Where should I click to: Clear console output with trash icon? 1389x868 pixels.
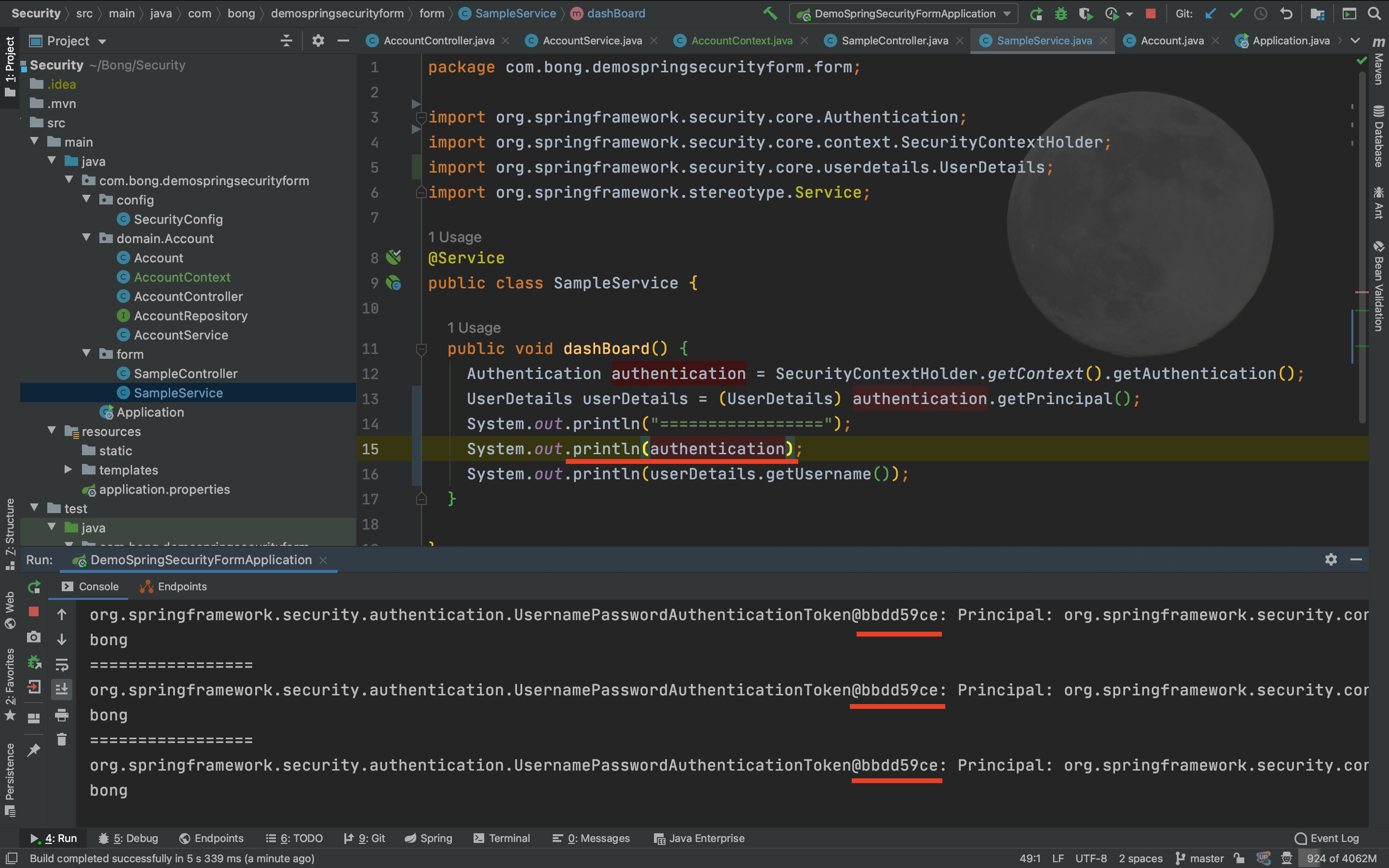tap(62, 739)
